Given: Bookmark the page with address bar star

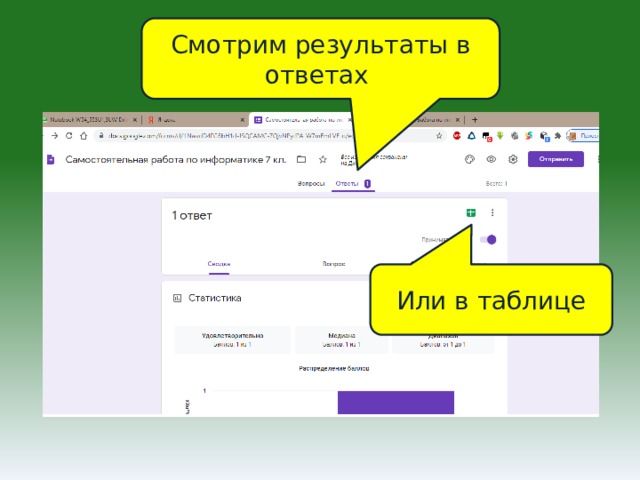Looking at the screenshot, I should click(x=439, y=136).
